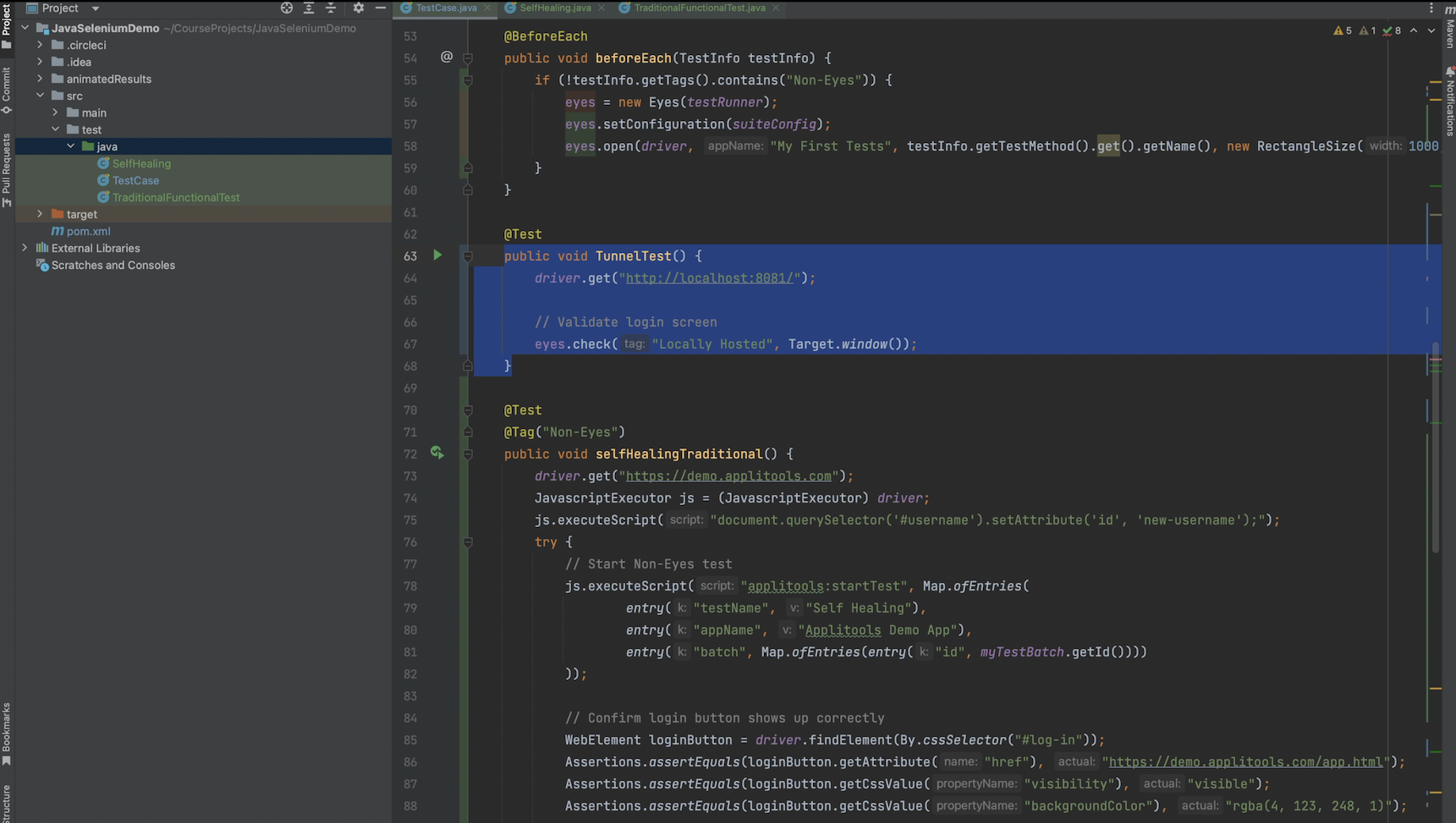Open Project panel settings gear
Image resolution: width=1456 pixels, height=823 pixels.
click(x=359, y=8)
